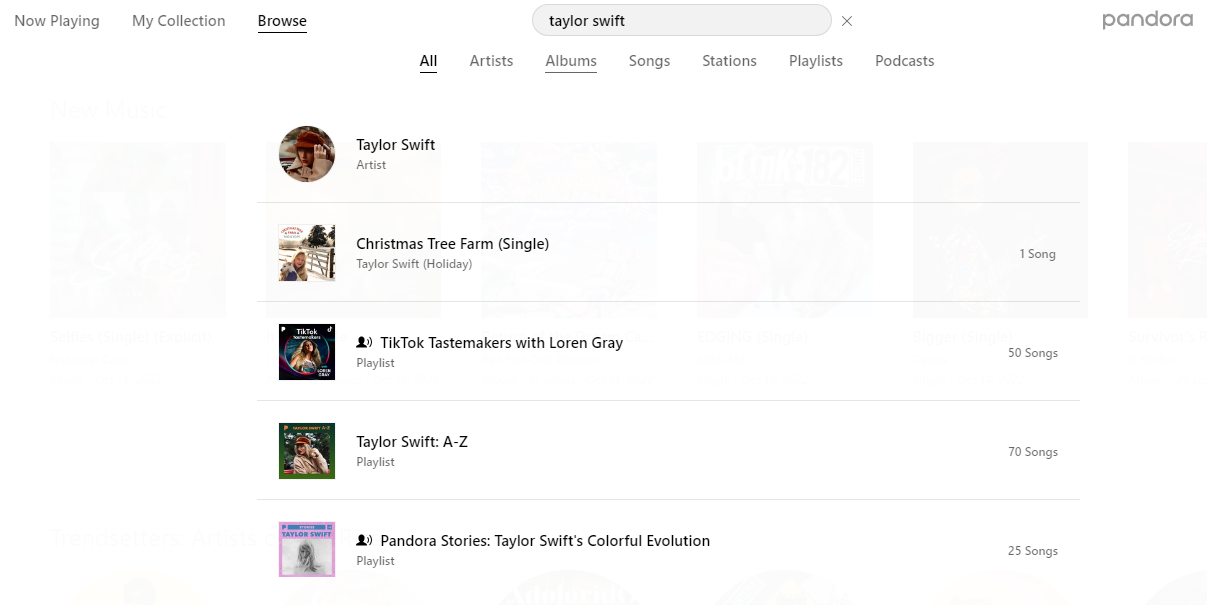Open the Taylor Swift: A-Z playlist title

412,442
